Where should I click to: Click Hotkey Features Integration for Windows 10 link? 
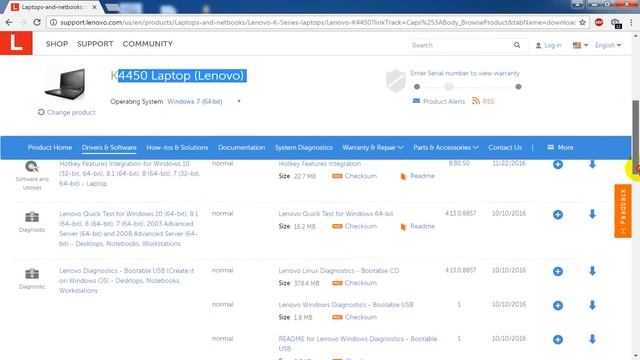(x=130, y=173)
